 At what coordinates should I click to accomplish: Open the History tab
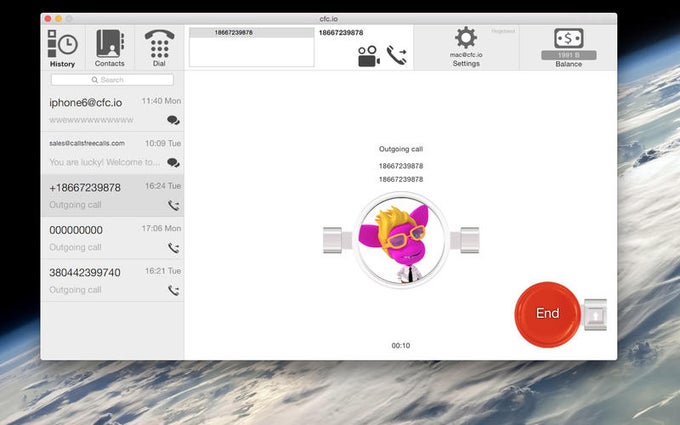coord(62,48)
